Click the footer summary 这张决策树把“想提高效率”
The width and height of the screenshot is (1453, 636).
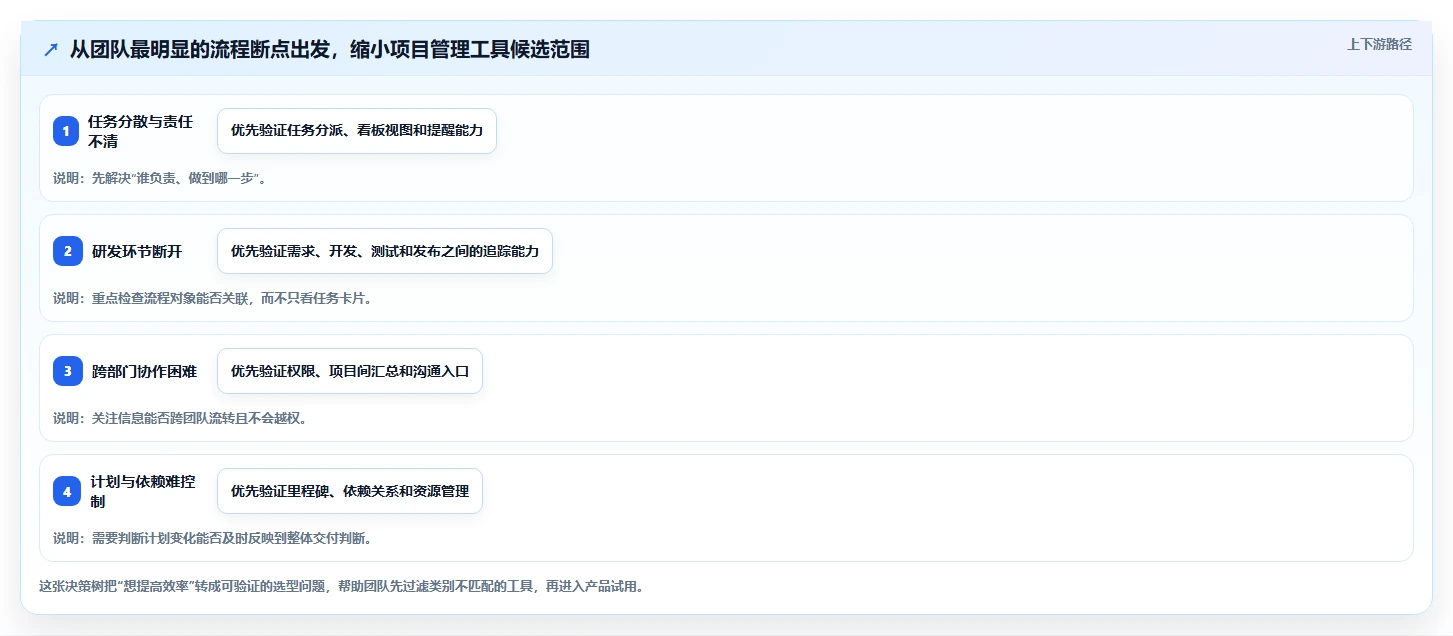pos(344,586)
